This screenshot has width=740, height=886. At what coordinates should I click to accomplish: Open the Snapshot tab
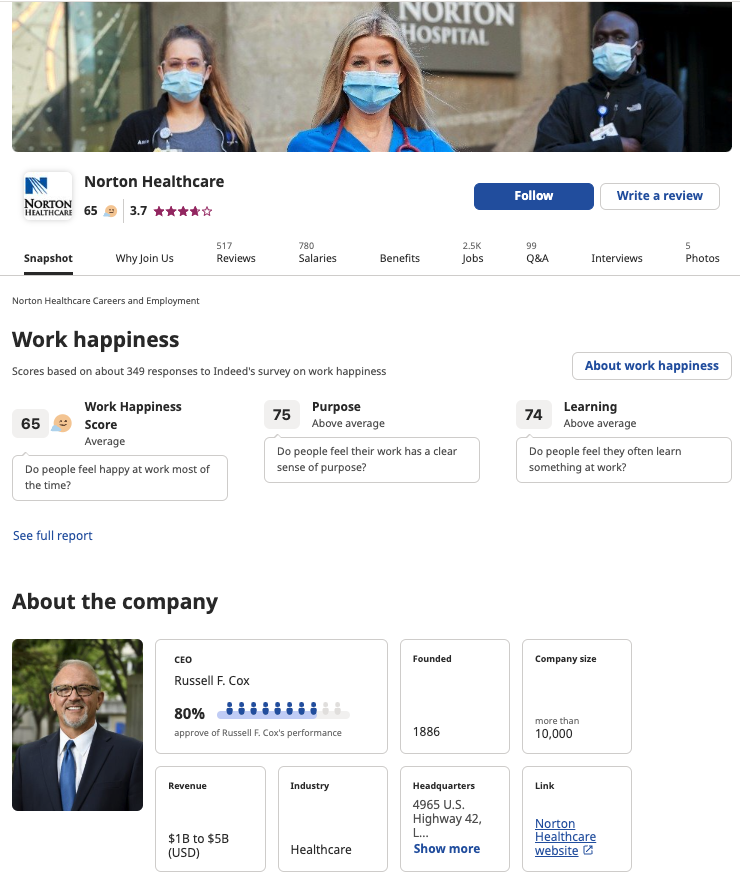click(x=48, y=258)
